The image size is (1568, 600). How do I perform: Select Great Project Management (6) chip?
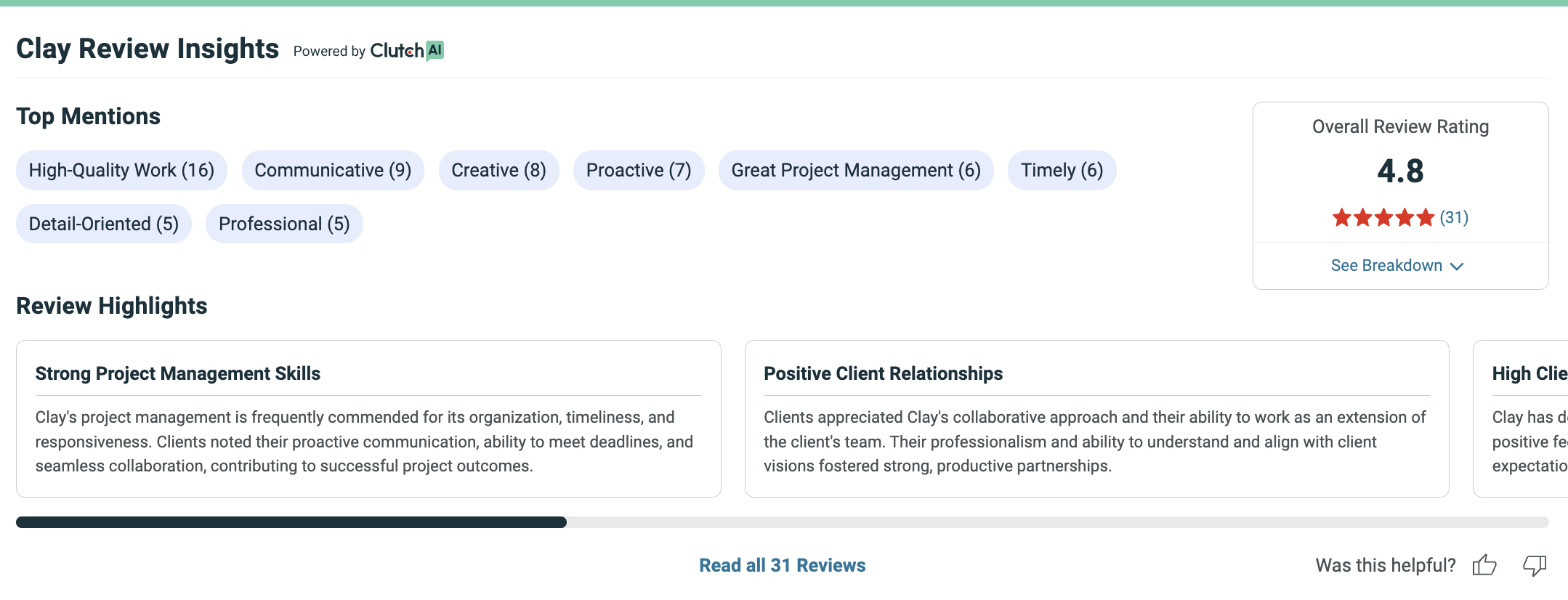(x=856, y=170)
